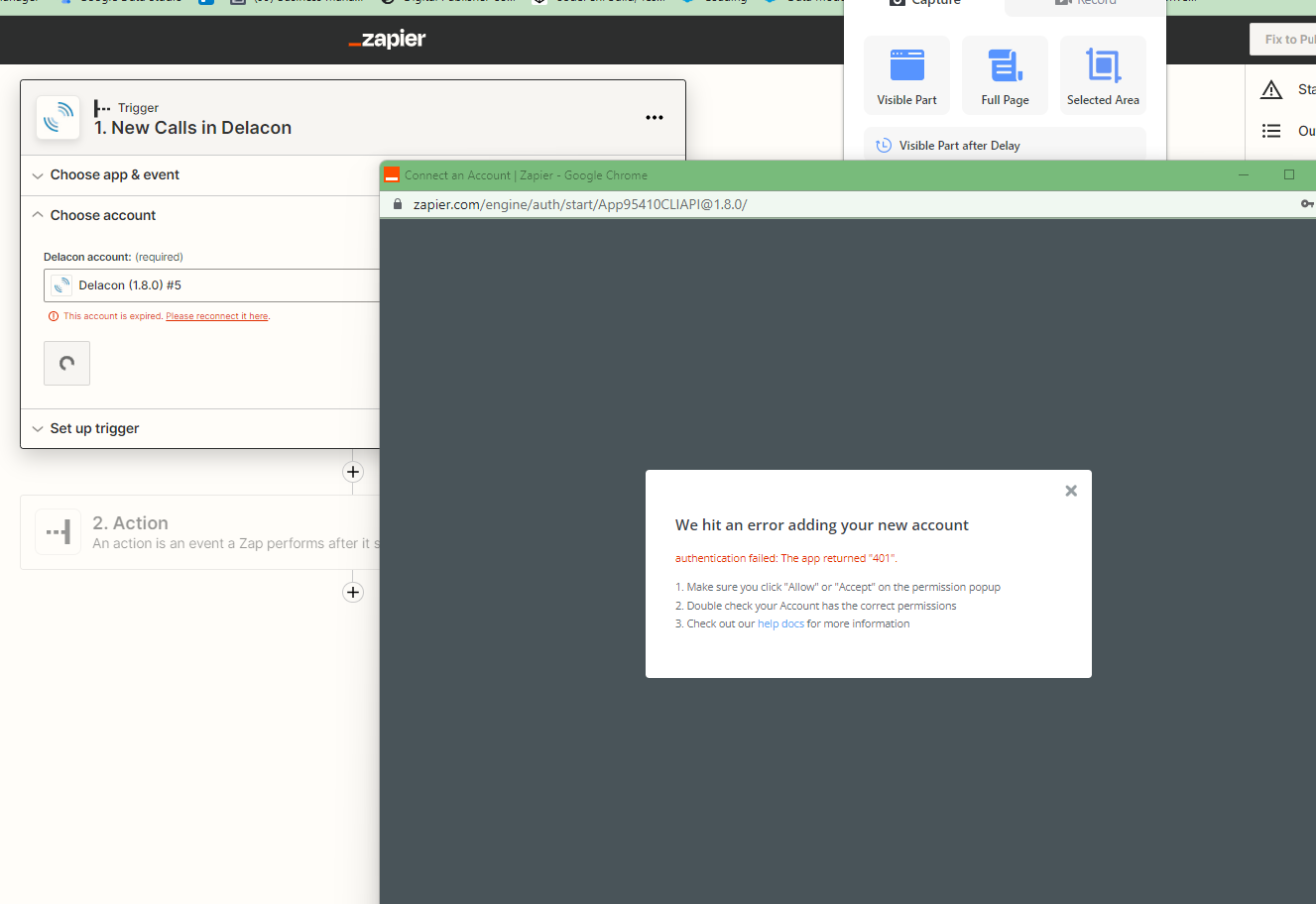Add a step with the plus below Action
1316x904 pixels.
pos(353,592)
